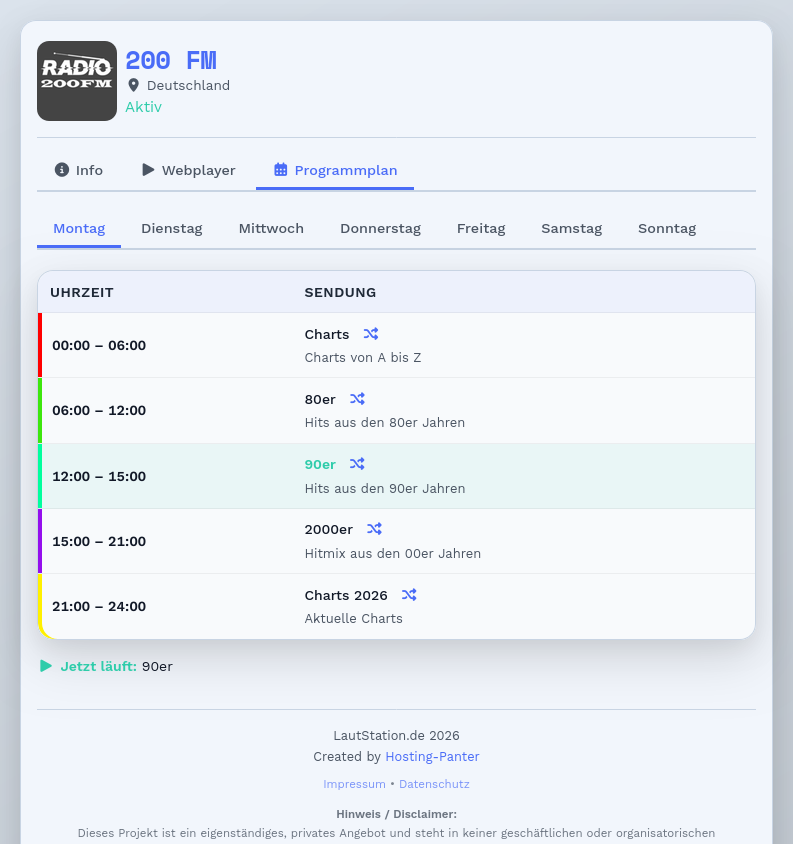Click the Radio 200FM station logo

77,81
